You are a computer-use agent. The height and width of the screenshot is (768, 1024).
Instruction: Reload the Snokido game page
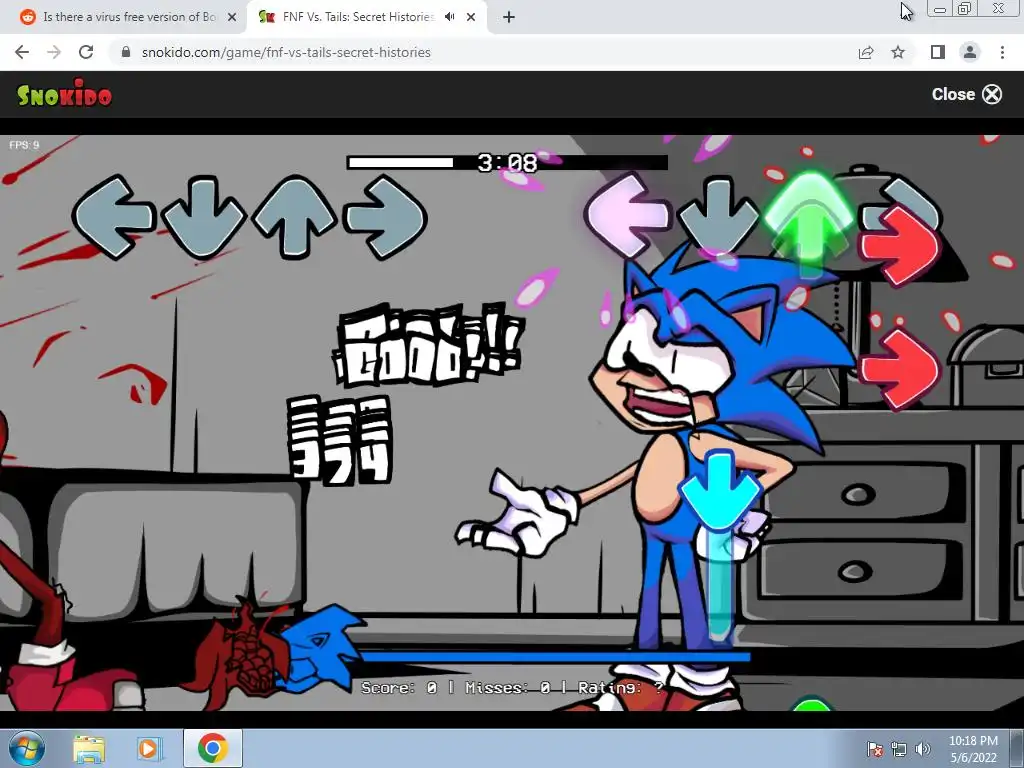(86, 52)
